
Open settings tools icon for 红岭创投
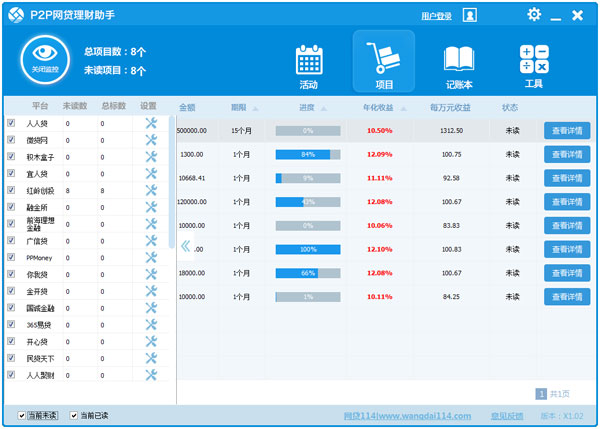coord(151,190)
